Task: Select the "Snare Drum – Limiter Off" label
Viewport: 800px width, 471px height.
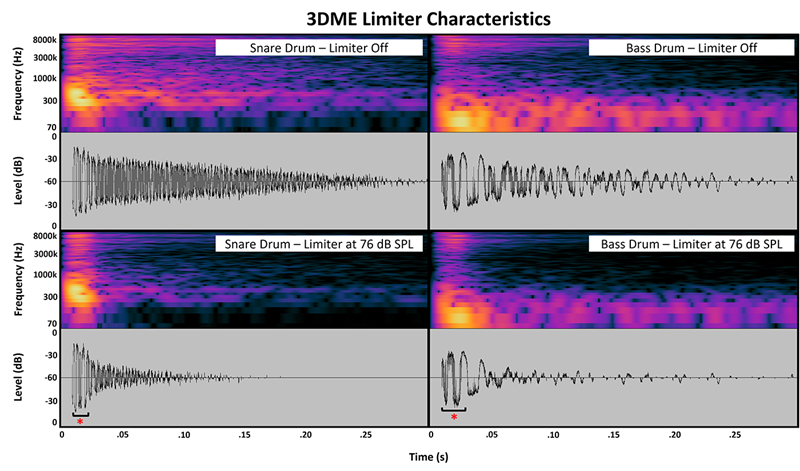Action: click(x=319, y=48)
